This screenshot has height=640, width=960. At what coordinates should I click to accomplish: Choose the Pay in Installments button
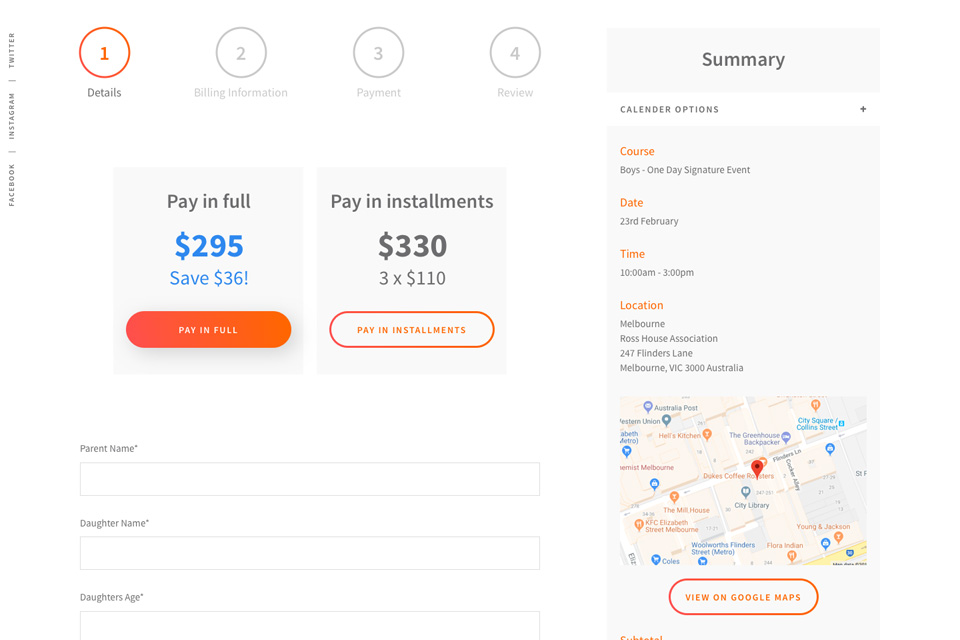coord(412,330)
